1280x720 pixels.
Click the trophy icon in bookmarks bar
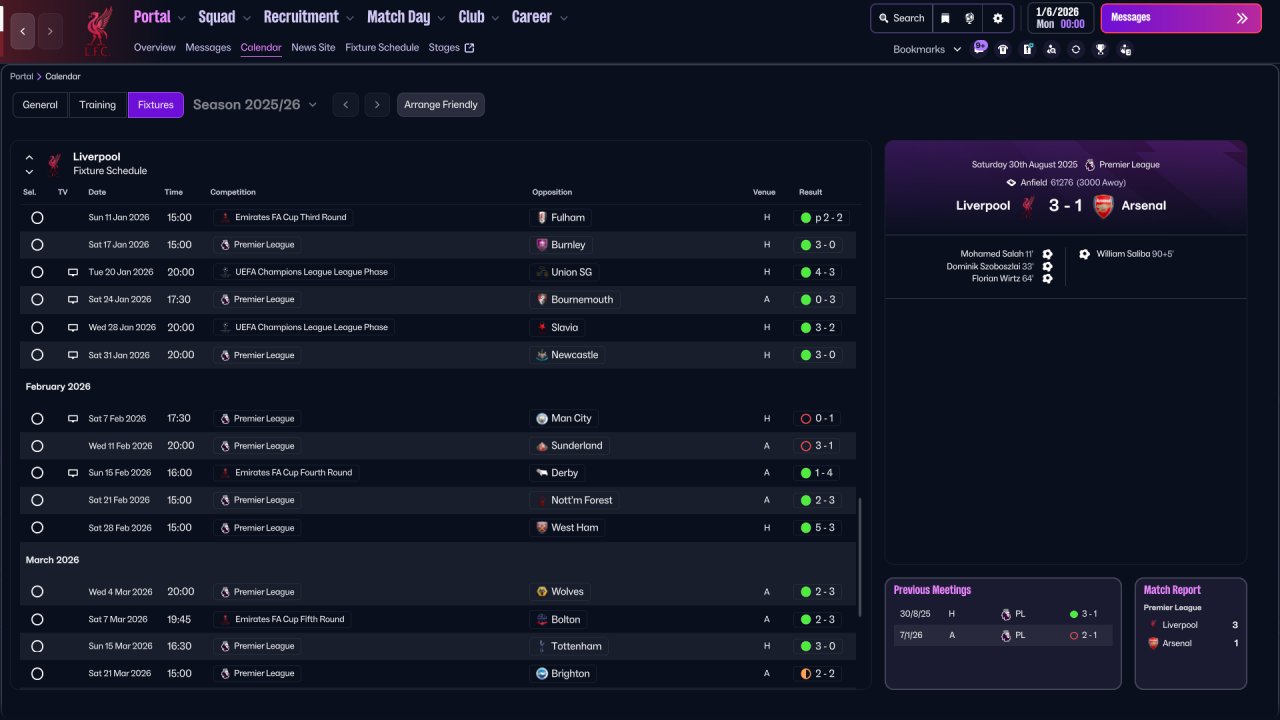(1100, 49)
